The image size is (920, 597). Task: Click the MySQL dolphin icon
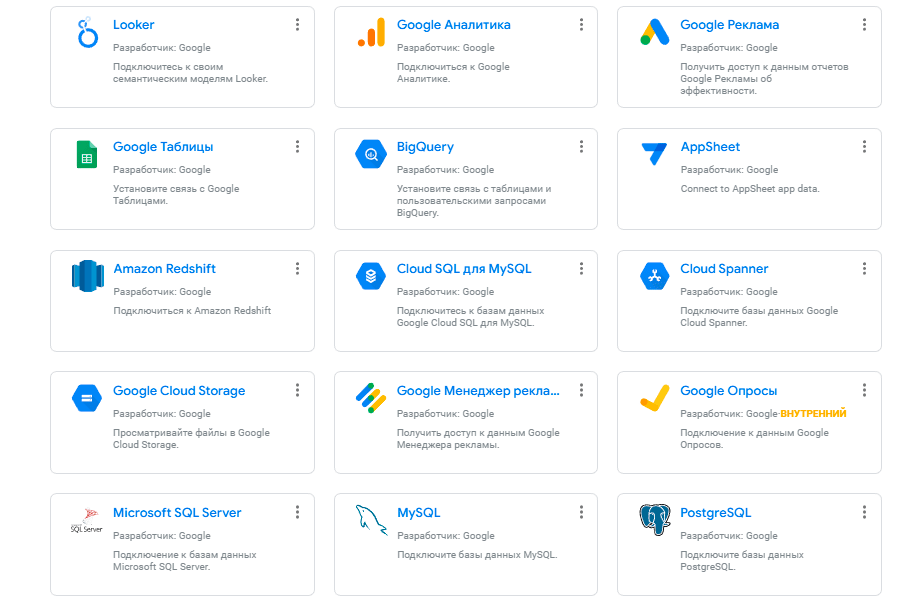tap(371, 520)
